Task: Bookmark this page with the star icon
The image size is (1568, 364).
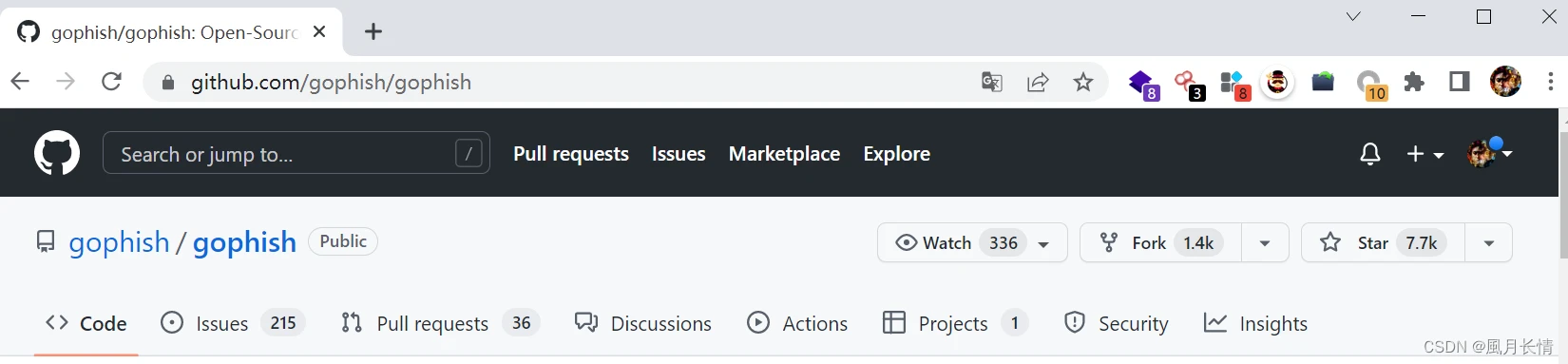Action: coord(1083,83)
